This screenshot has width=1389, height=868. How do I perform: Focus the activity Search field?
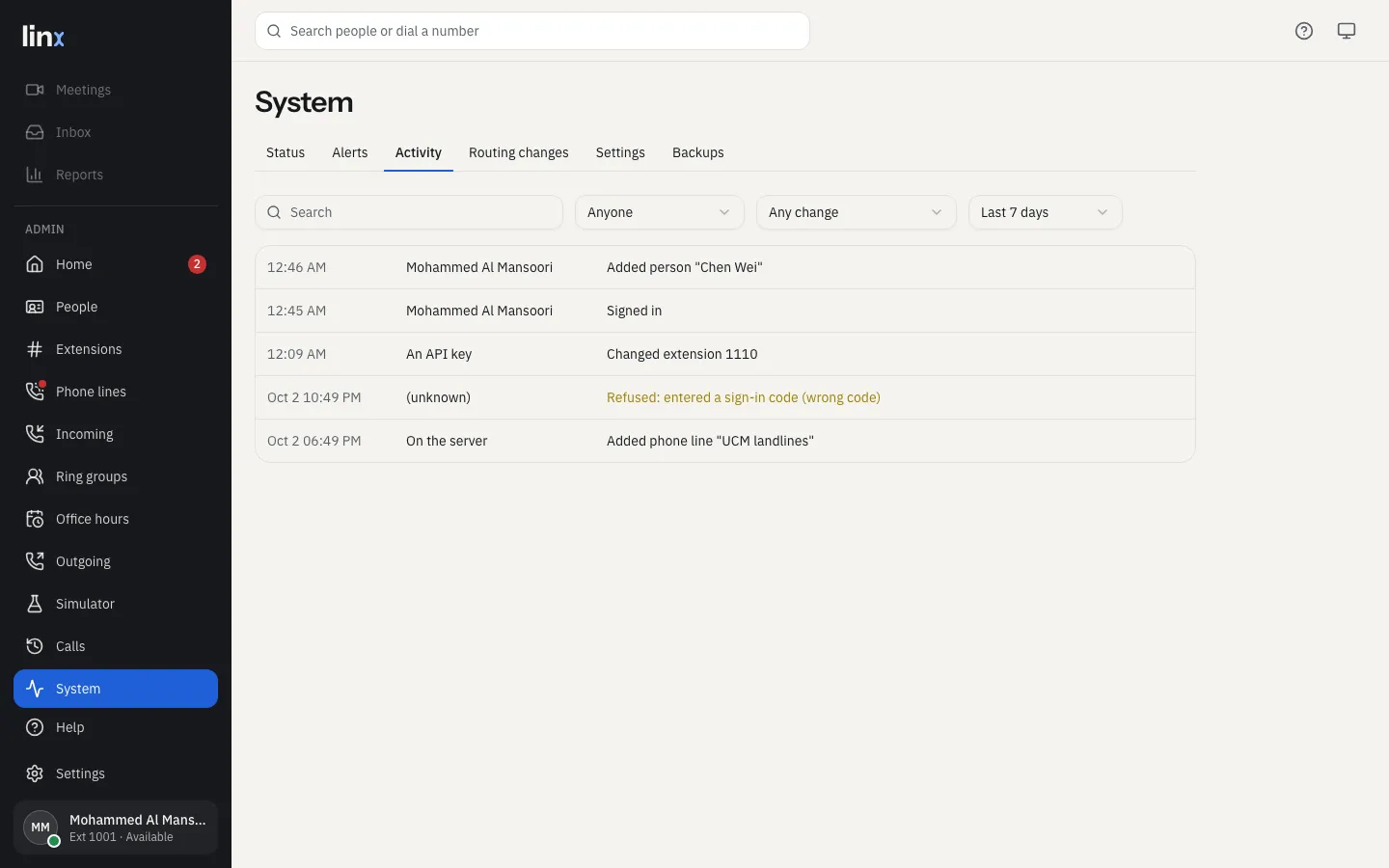409,212
